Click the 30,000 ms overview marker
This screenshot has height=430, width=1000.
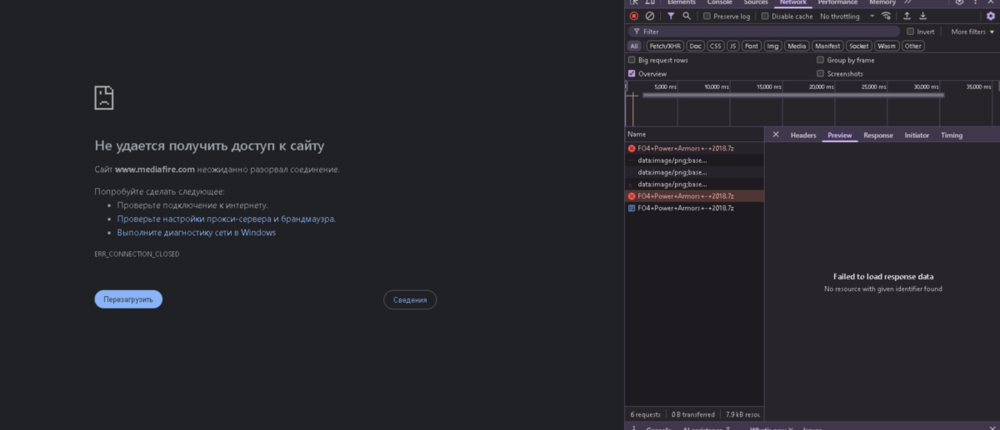[926, 87]
